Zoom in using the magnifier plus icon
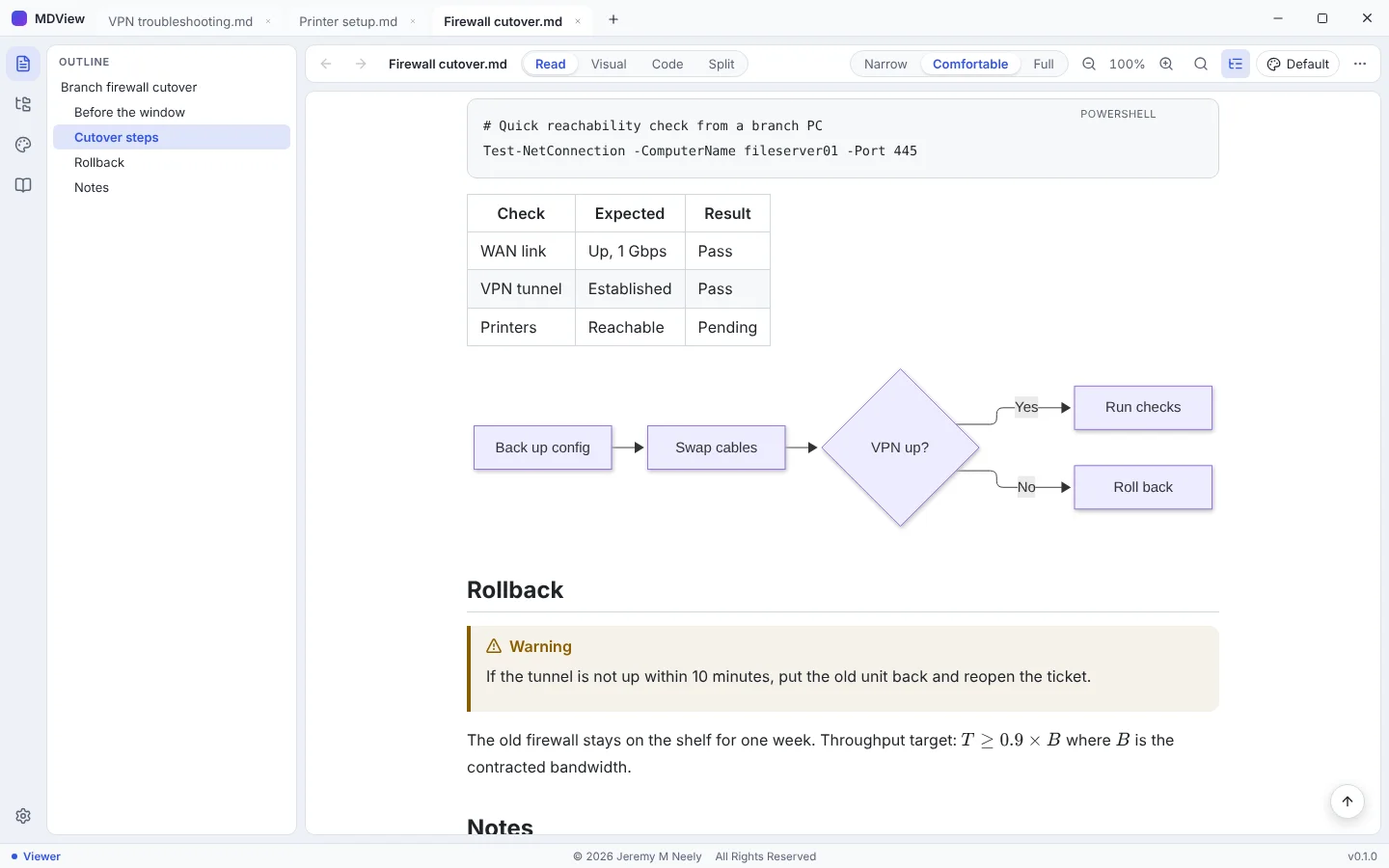Image resolution: width=1389 pixels, height=868 pixels. click(1166, 65)
